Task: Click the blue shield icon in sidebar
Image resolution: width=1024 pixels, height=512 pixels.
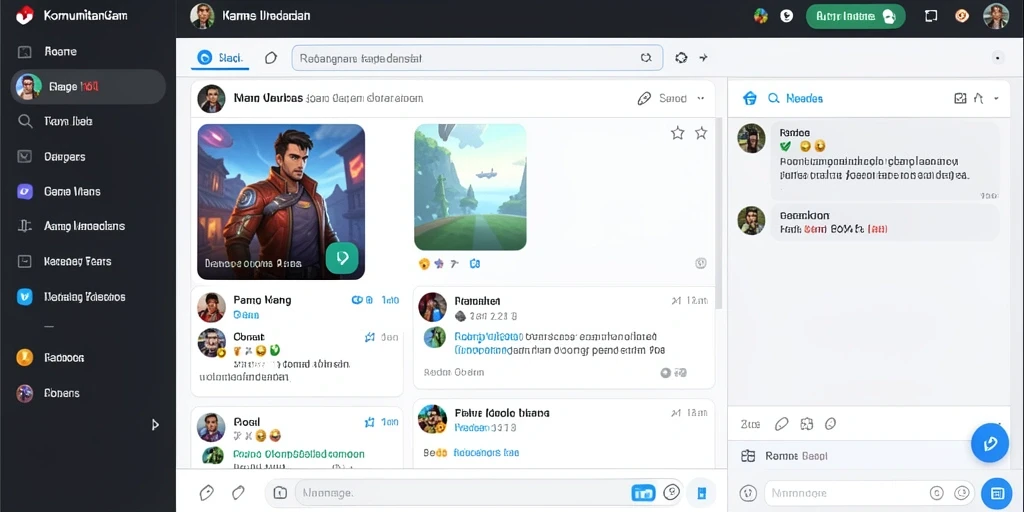Action: point(25,296)
